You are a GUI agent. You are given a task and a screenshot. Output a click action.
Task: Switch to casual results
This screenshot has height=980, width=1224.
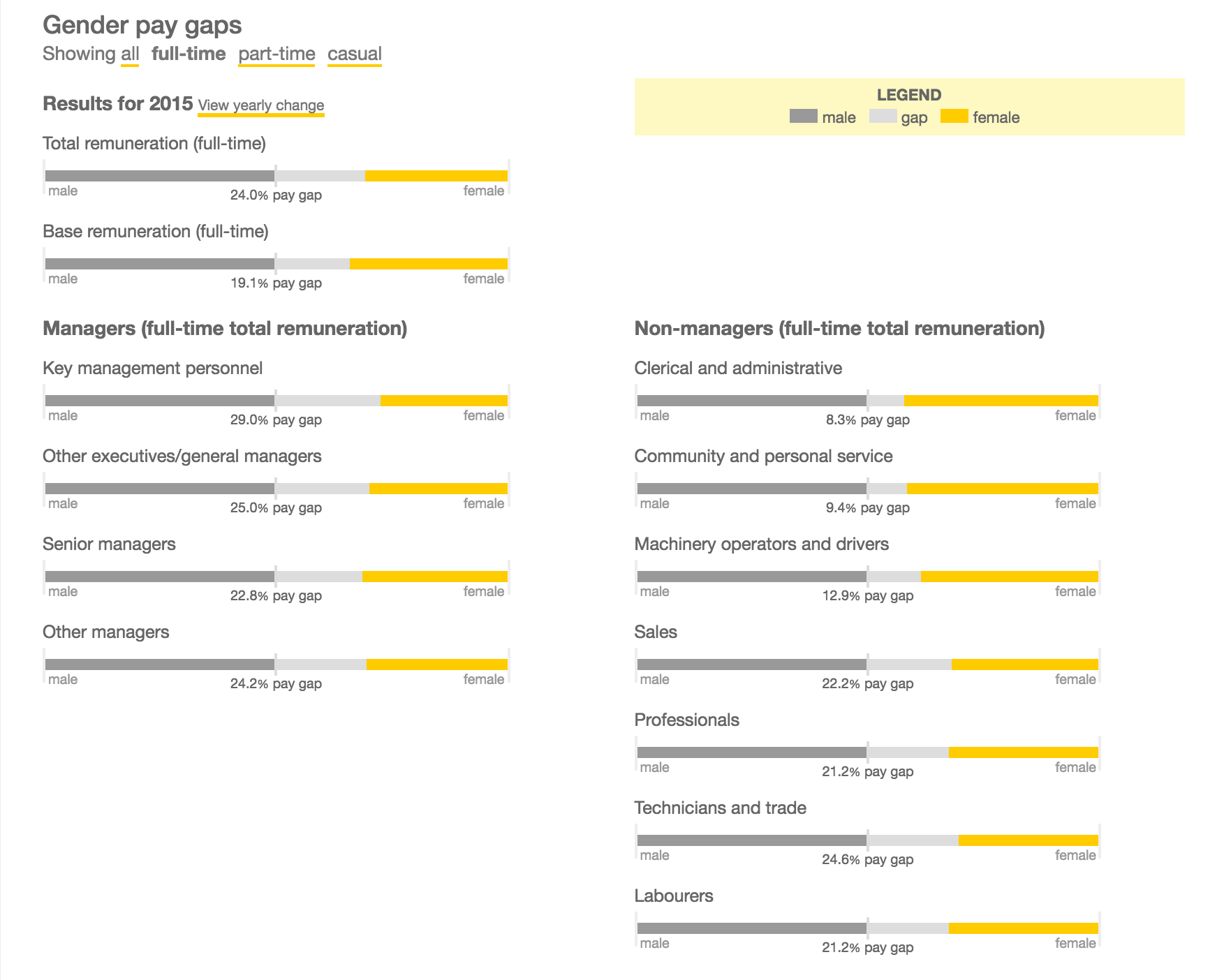[x=354, y=54]
